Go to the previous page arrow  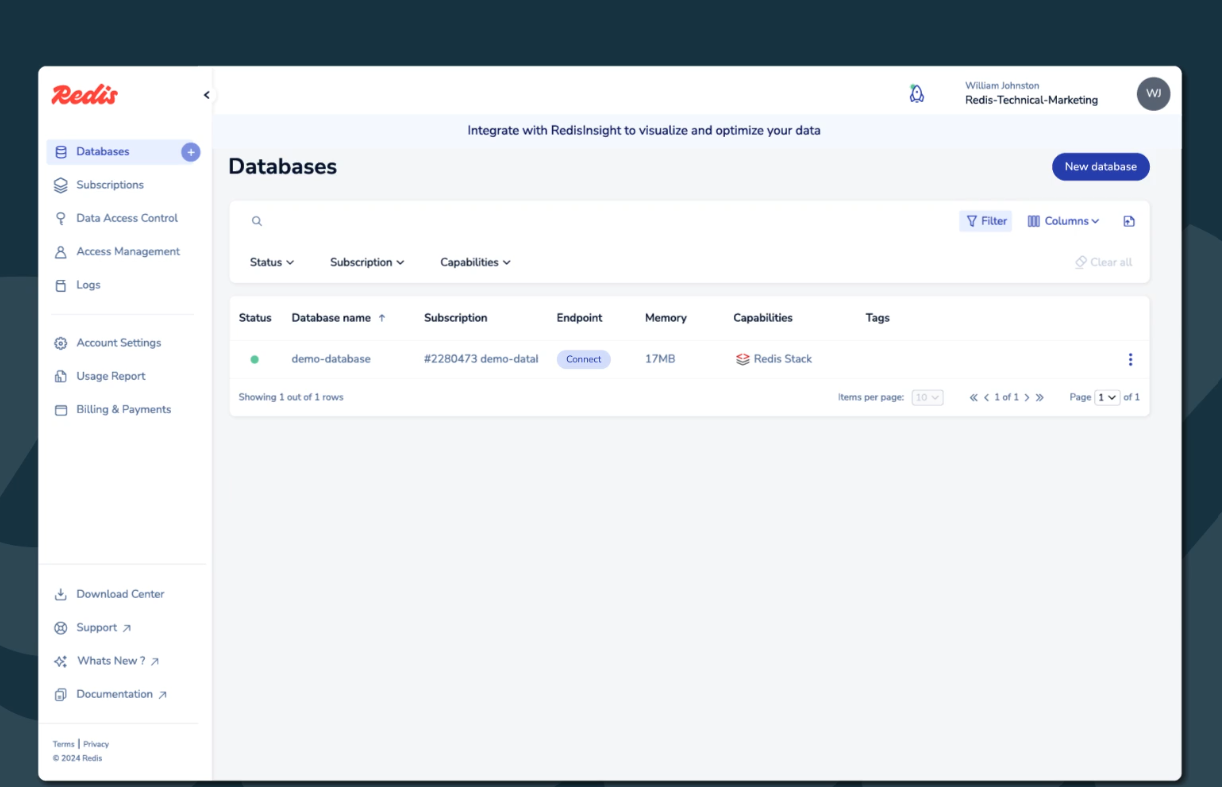986,397
